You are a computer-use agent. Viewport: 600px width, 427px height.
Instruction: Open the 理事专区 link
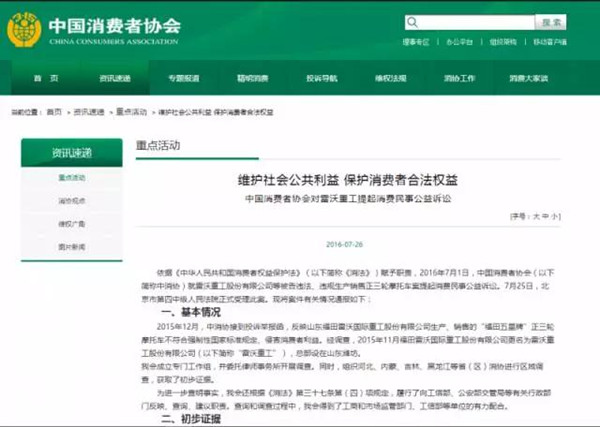coord(416,42)
